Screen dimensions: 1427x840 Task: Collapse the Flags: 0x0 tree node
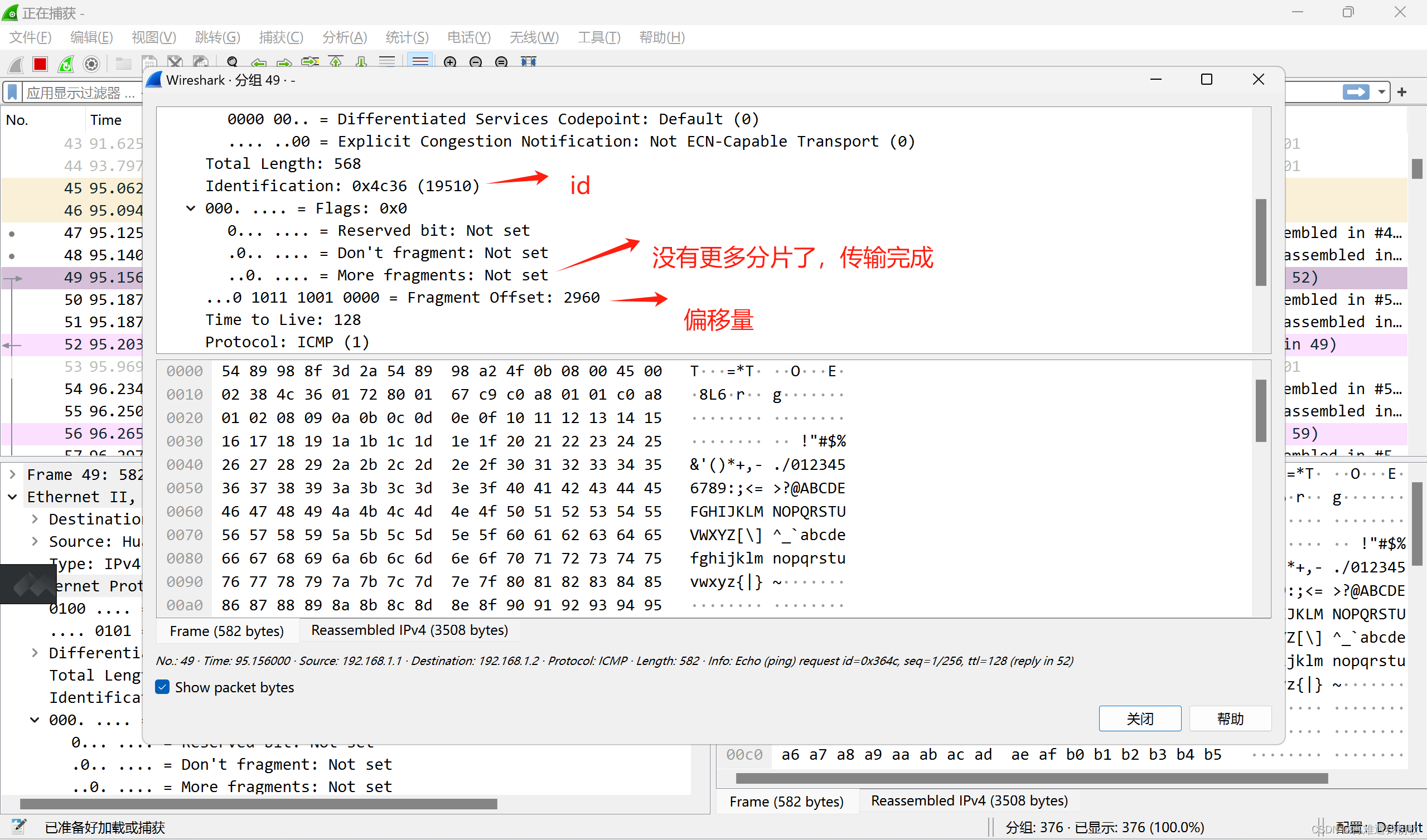pos(191,208)
